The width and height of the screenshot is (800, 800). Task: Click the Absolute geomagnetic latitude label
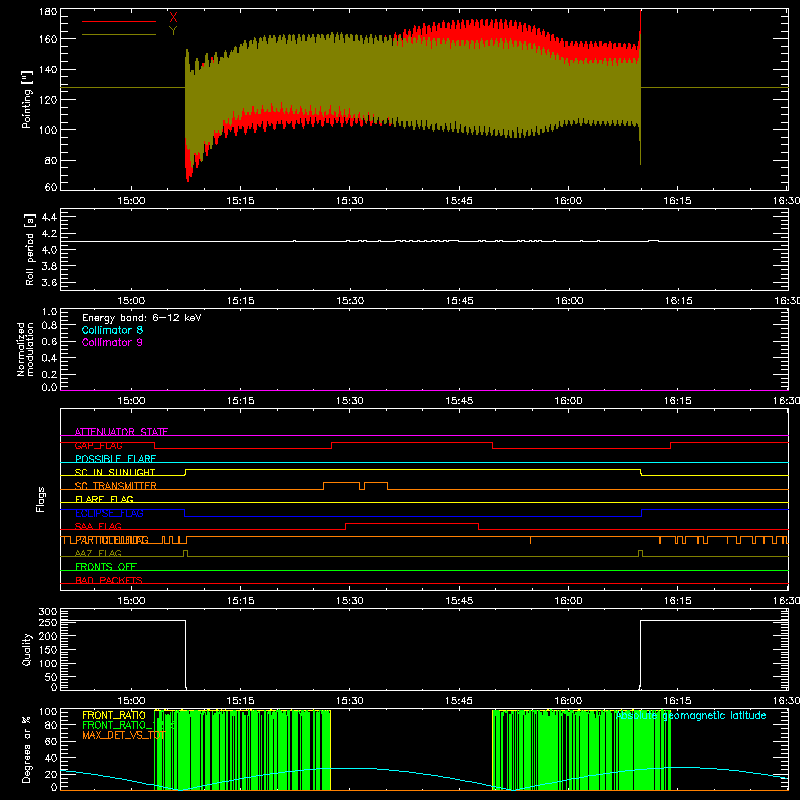pyautogui.click(x=691, y=715)
